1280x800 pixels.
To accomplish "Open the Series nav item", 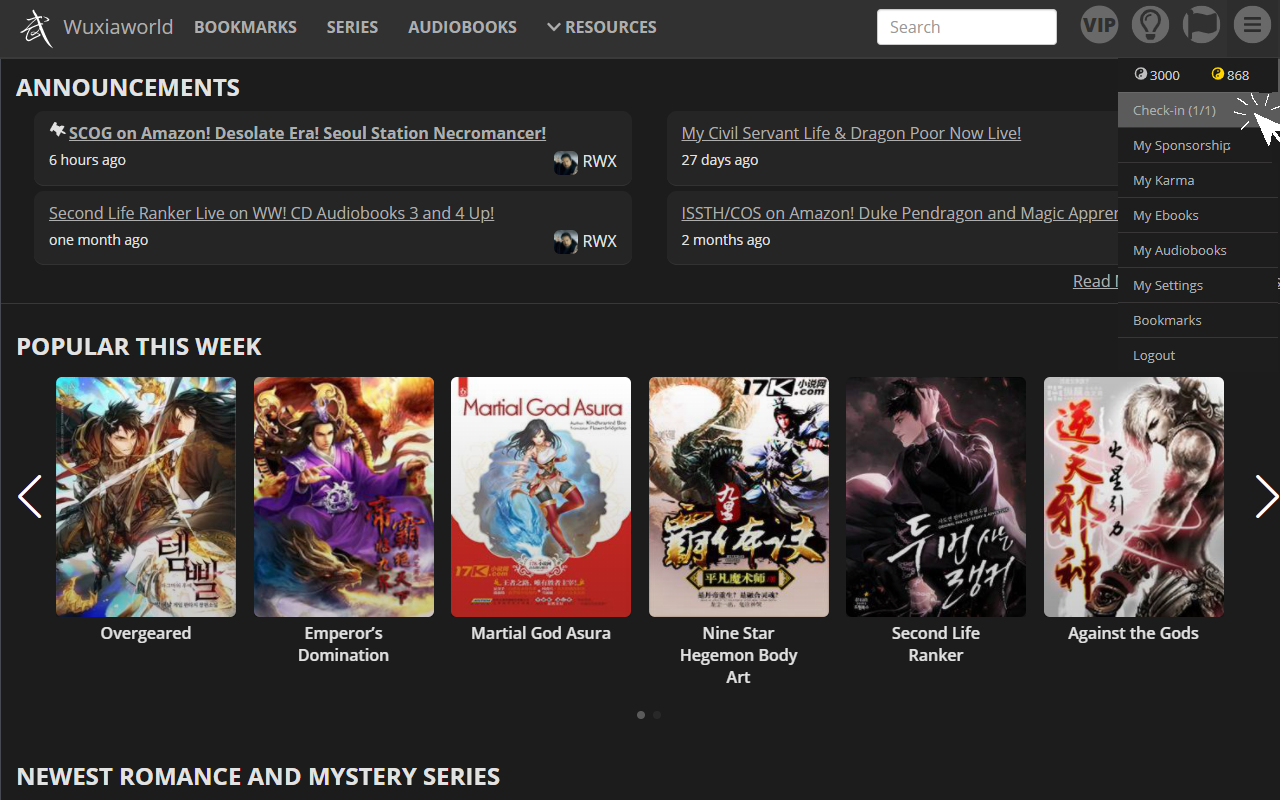I will (352, 28).
